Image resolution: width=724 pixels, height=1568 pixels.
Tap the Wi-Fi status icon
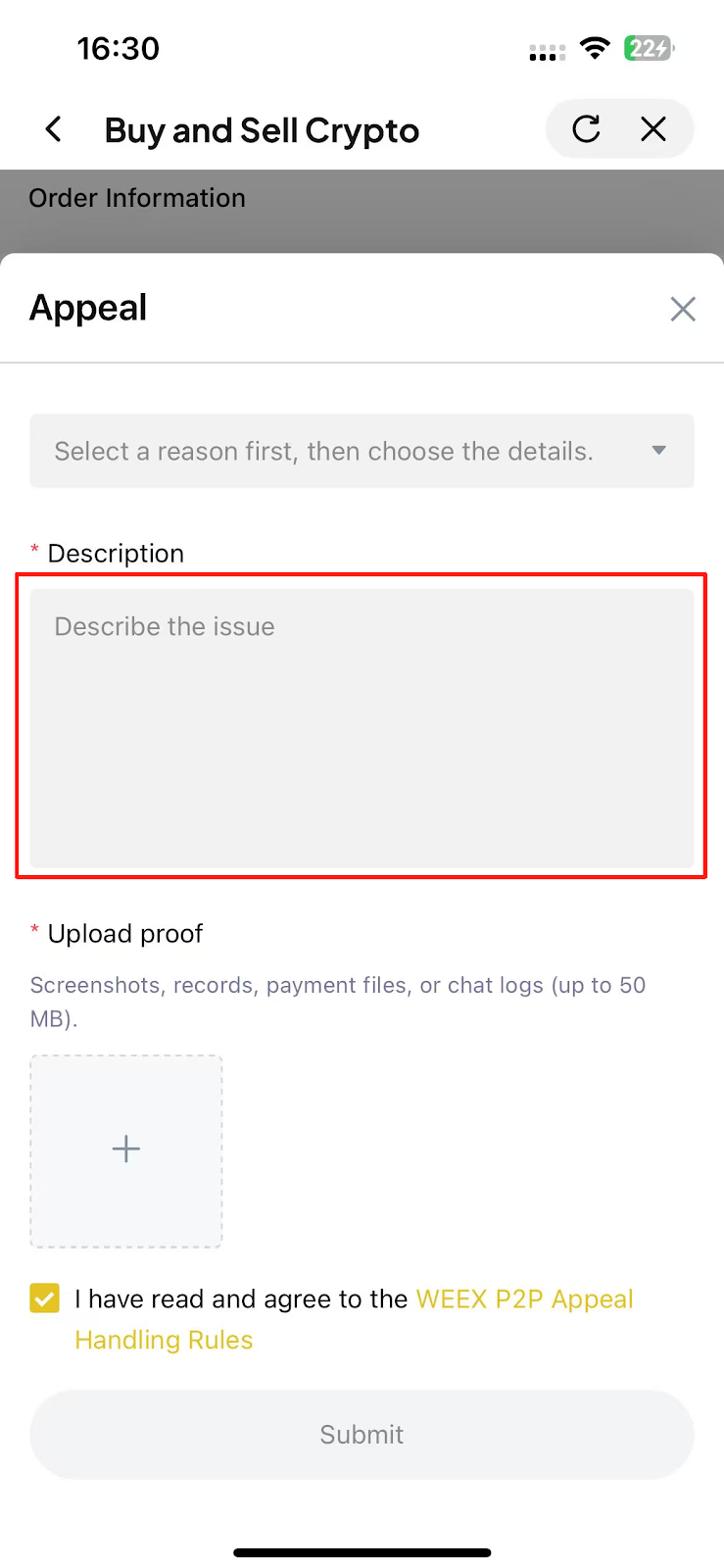pyautogui.click(x=595, y=48)
